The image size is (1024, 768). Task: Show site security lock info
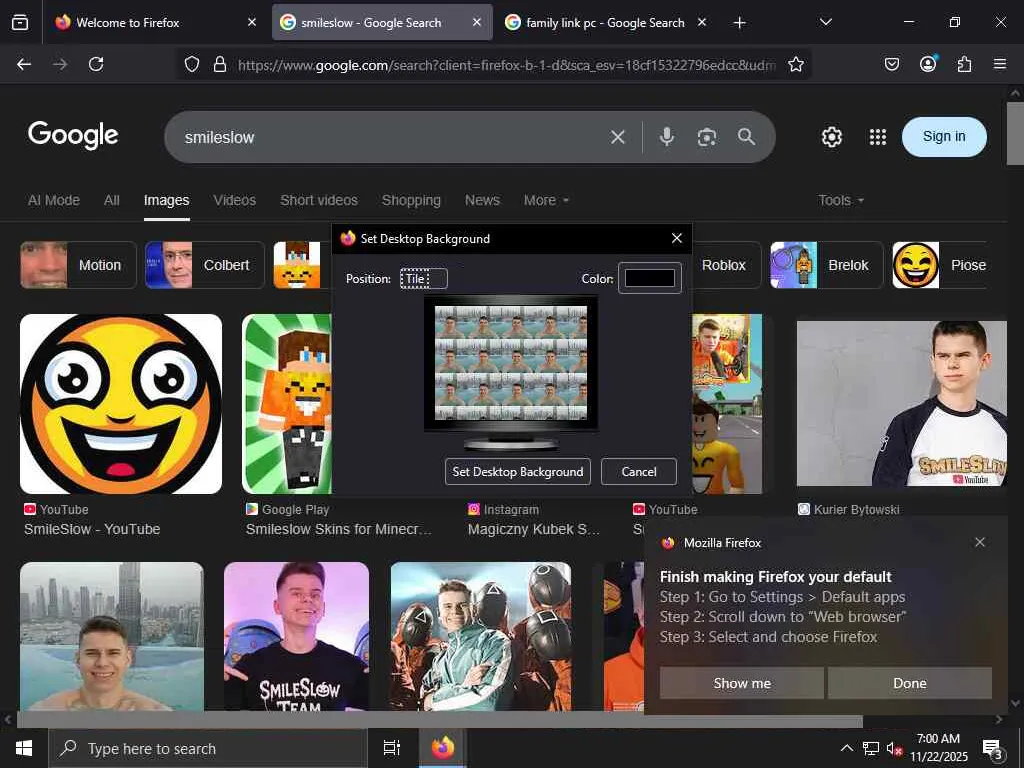click(220, 64)
